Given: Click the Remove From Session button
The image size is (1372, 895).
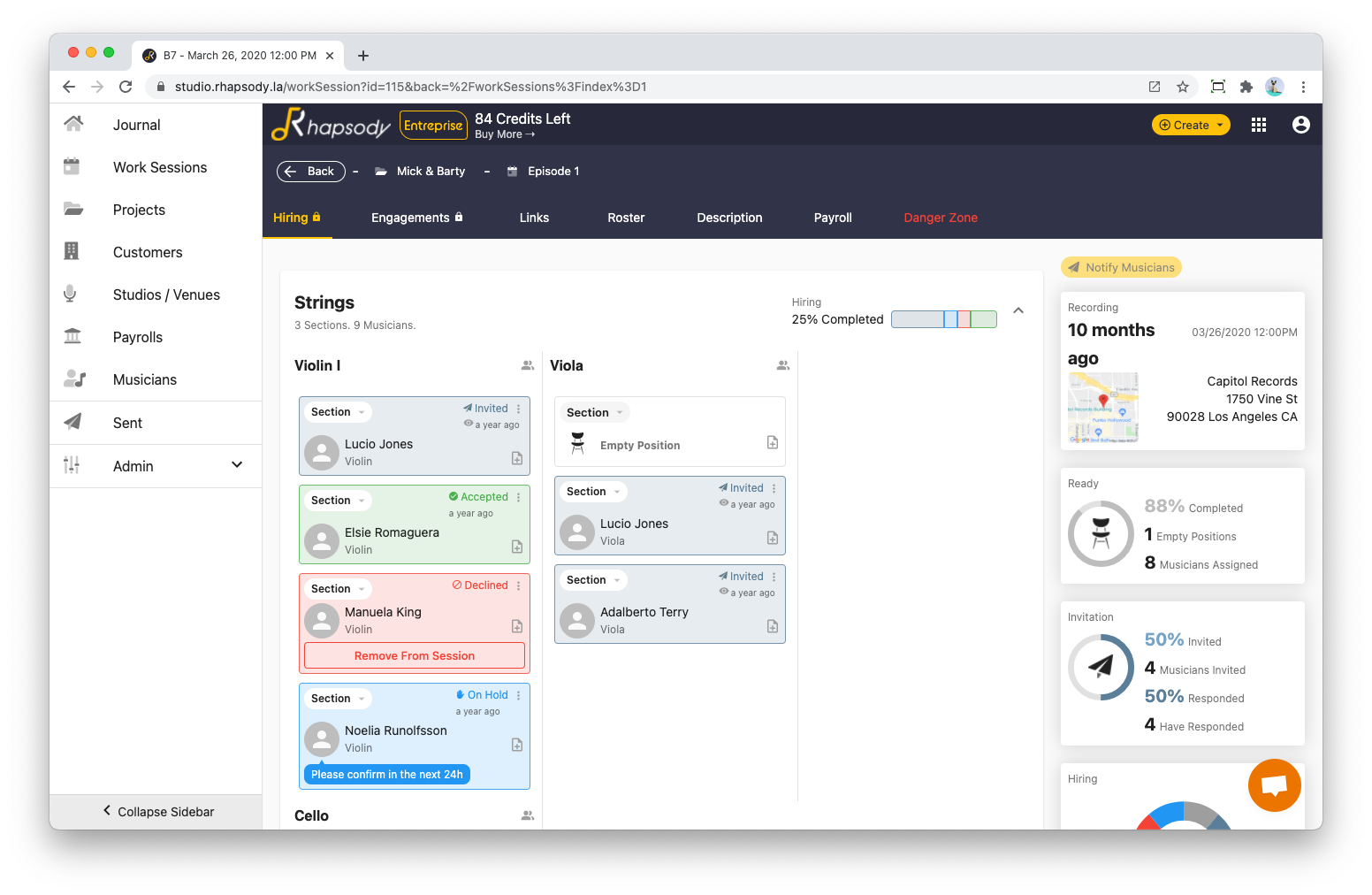Looking at the screenshot, I should pos(415,655).
